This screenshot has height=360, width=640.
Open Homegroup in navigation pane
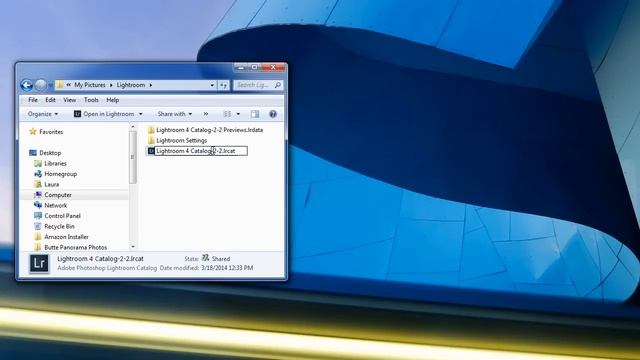click(60, 174)
